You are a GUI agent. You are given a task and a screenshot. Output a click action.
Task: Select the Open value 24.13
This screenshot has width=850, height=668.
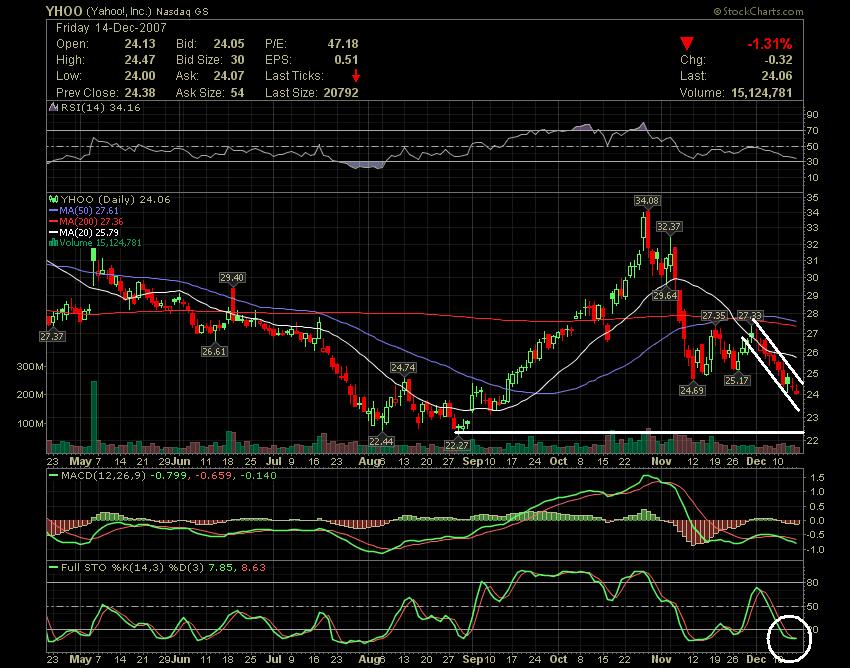[x=140, y=44]
